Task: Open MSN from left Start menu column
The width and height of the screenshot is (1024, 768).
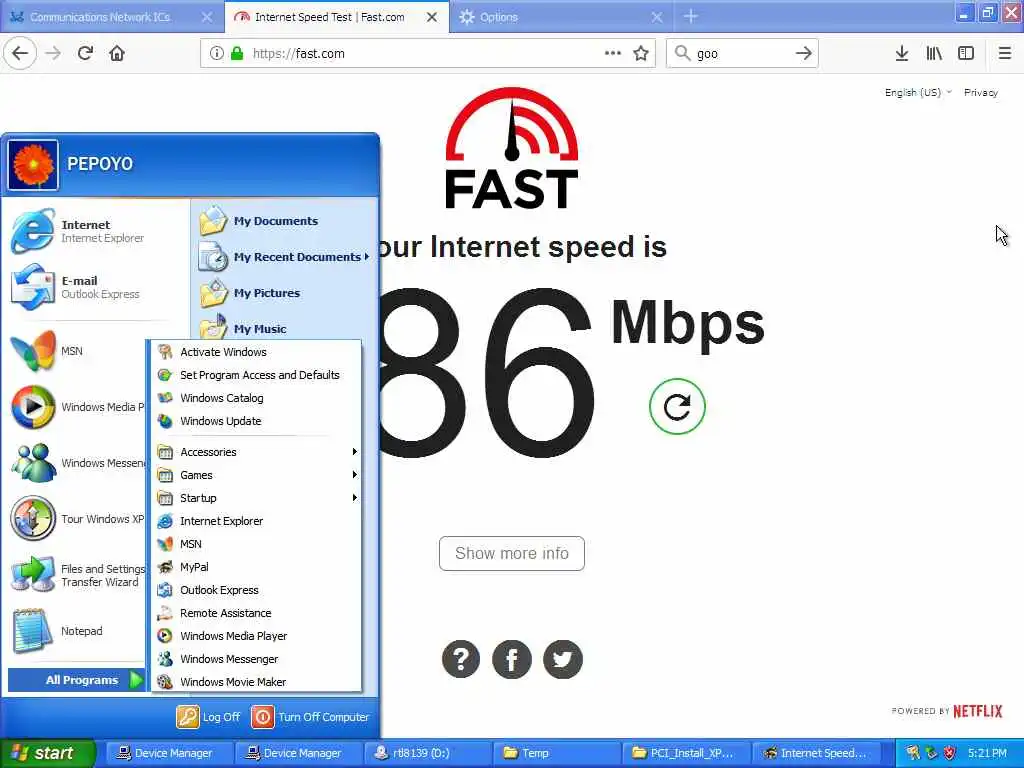Action: pyautogui.click(x=77, y=351)
